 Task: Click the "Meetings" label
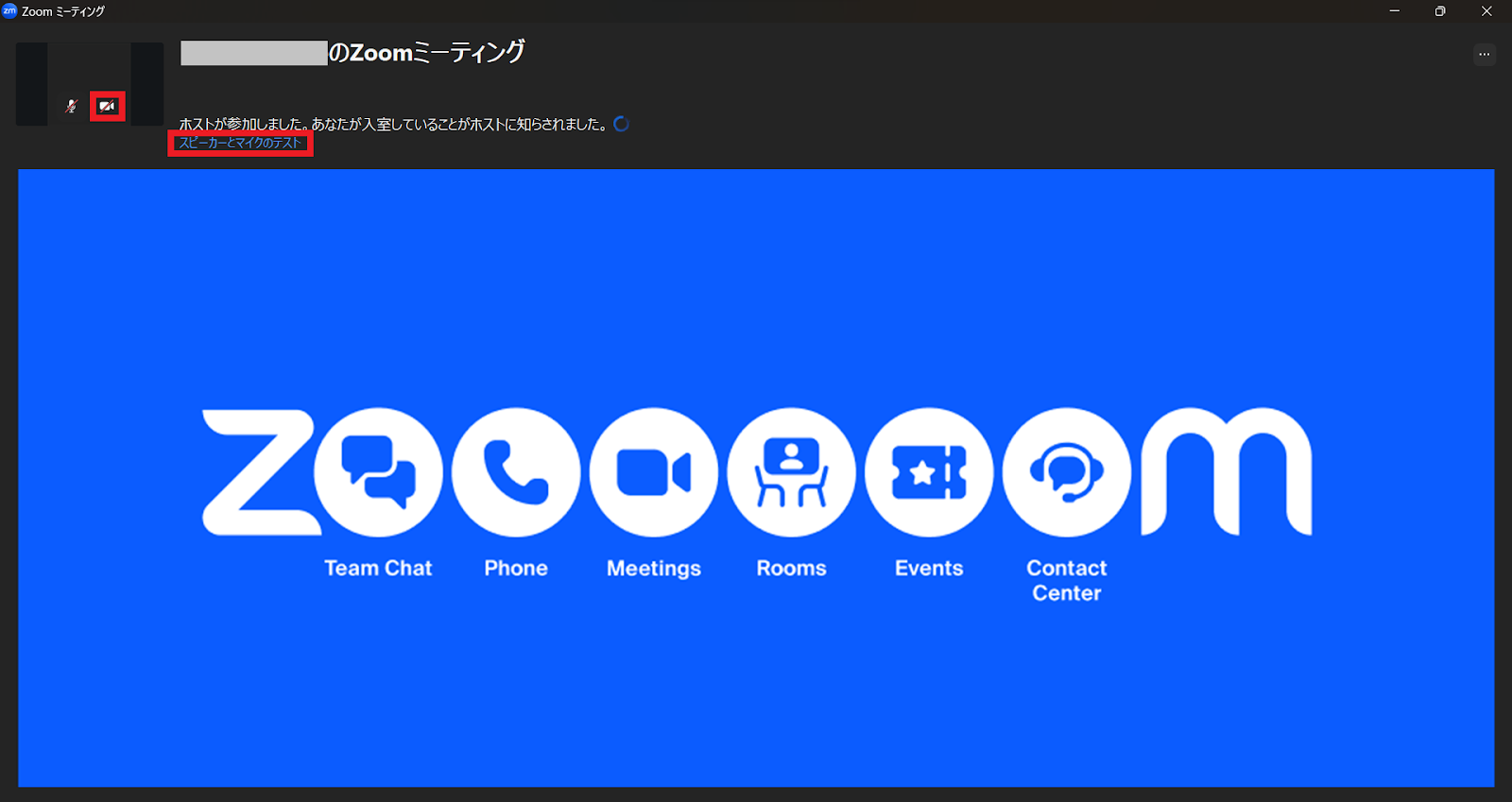click(654, 569)
